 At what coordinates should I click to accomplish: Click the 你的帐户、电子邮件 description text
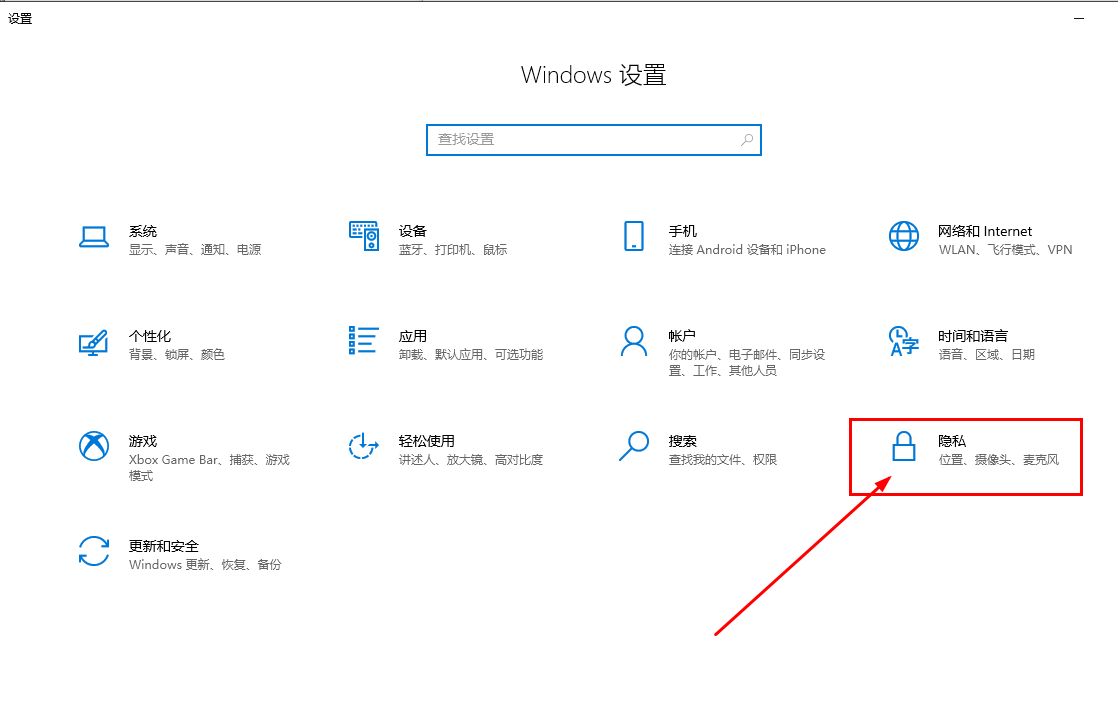(x=747, y=362)
